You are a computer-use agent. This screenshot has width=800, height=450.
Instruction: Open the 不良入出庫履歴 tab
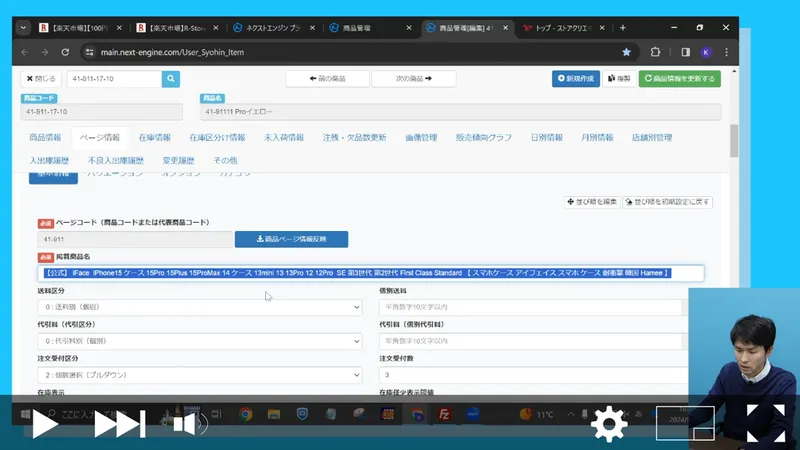point(116,160)
